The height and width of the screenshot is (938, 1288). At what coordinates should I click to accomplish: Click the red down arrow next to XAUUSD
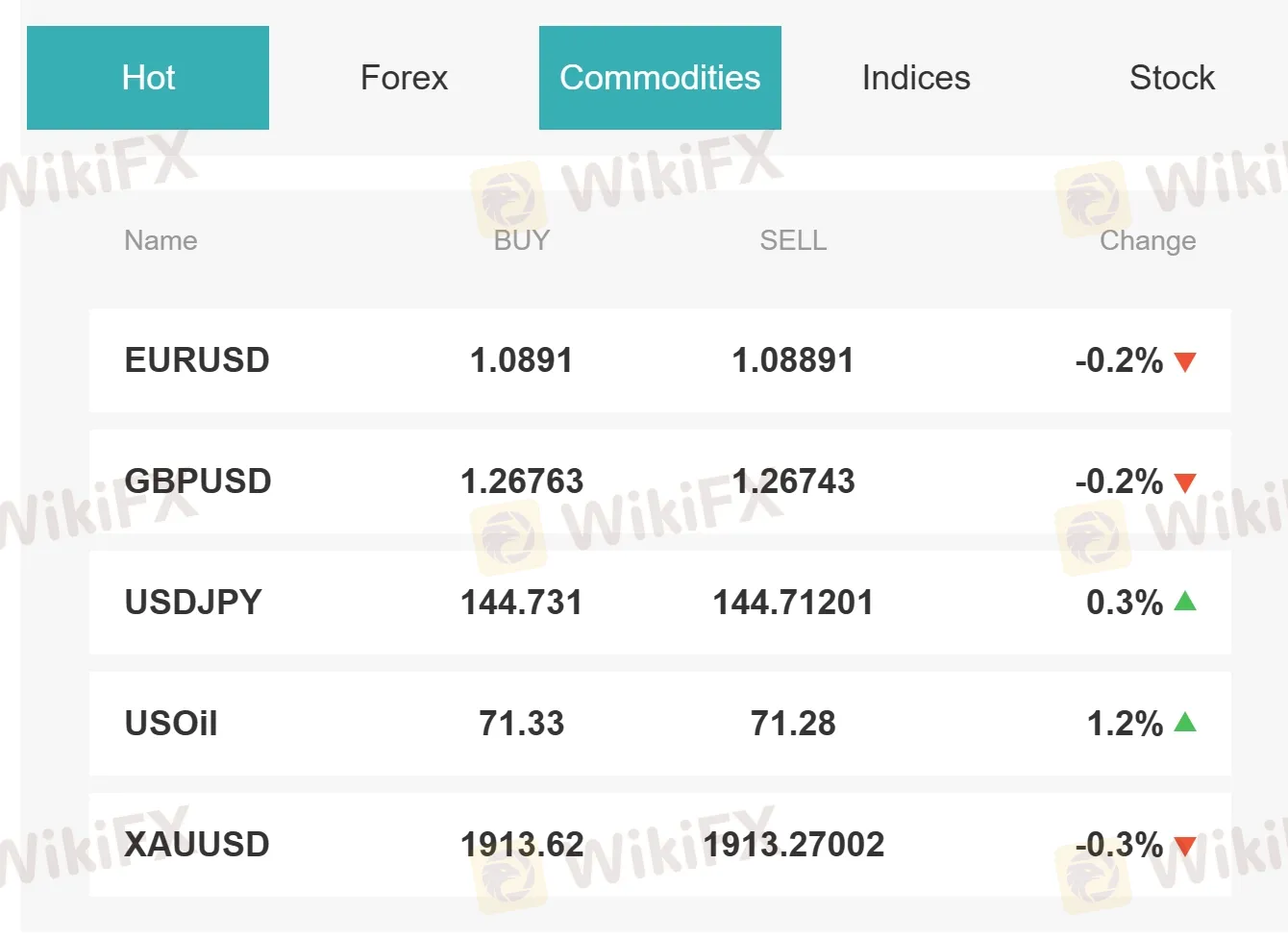pyautogui.click(x=1186, y=846)
